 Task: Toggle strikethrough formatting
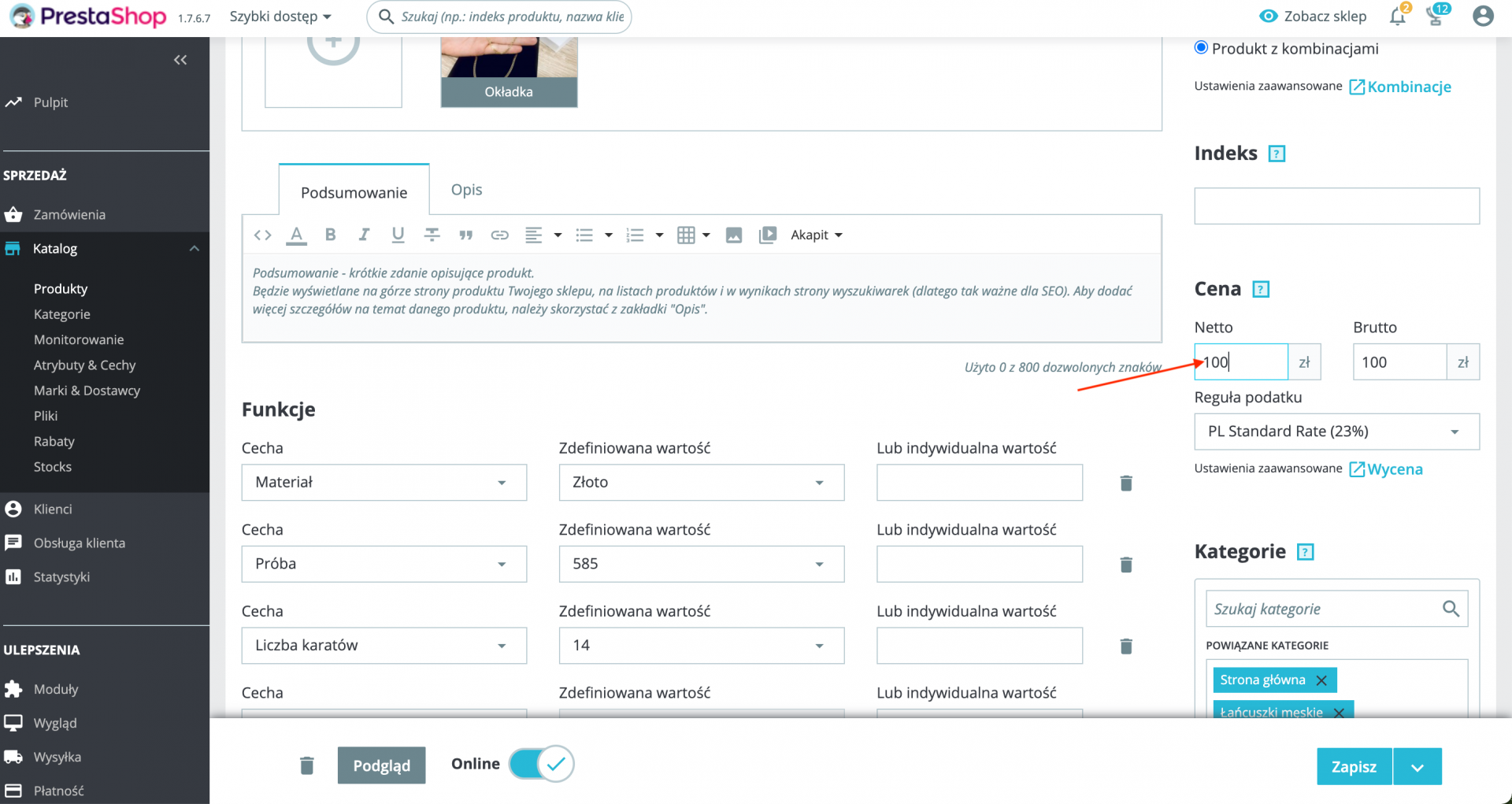point(432,235)
